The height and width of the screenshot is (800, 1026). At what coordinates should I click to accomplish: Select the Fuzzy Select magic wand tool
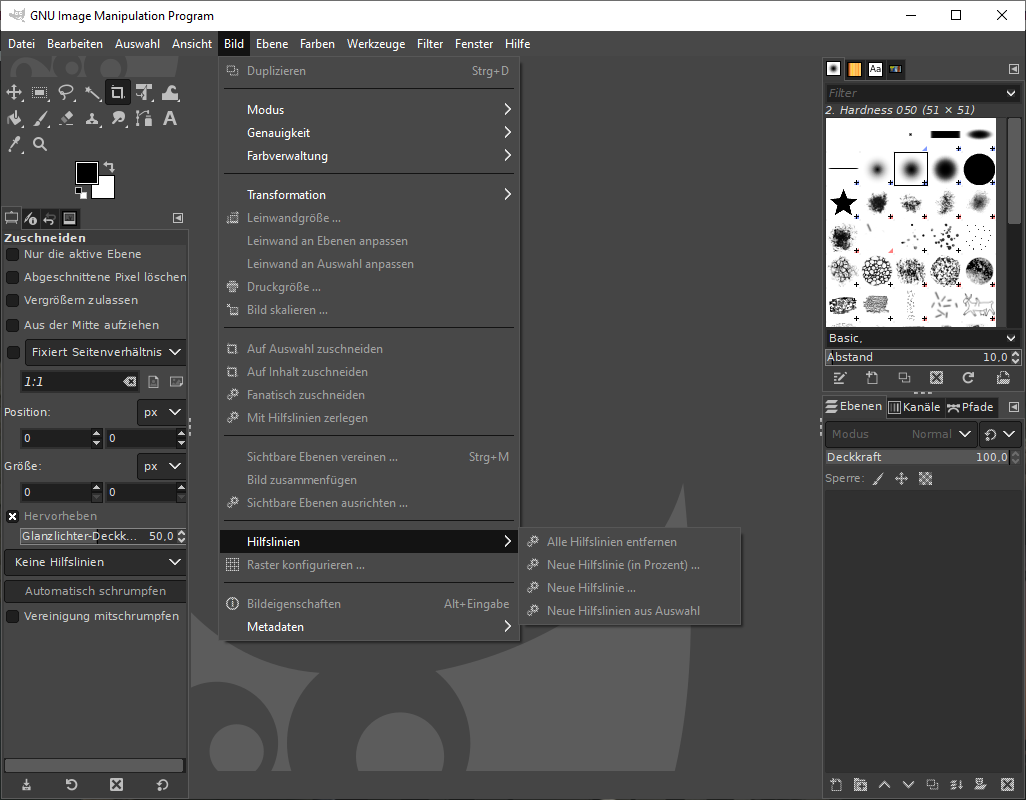92,93
